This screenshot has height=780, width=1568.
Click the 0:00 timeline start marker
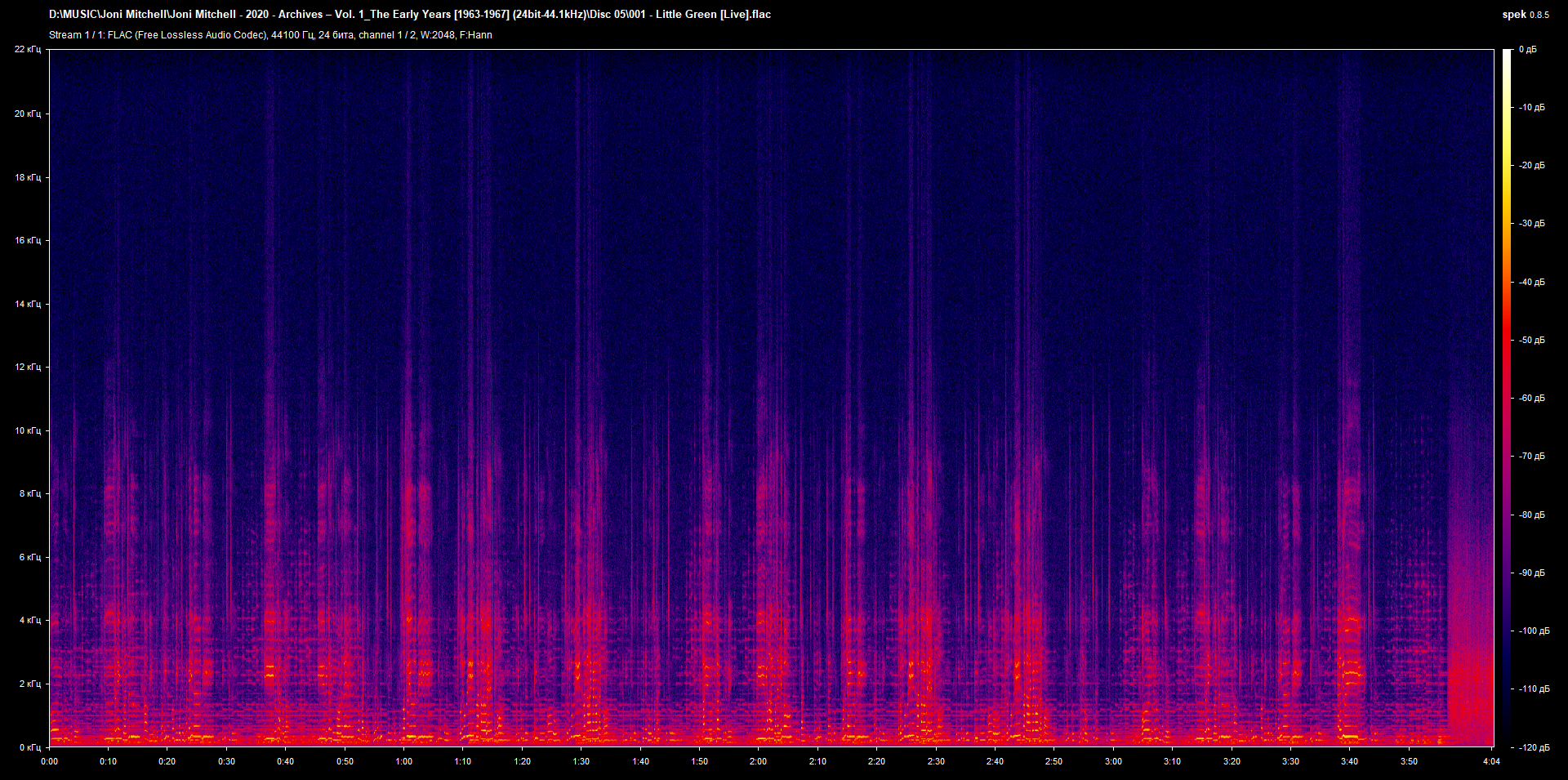(x=50, y=760)
